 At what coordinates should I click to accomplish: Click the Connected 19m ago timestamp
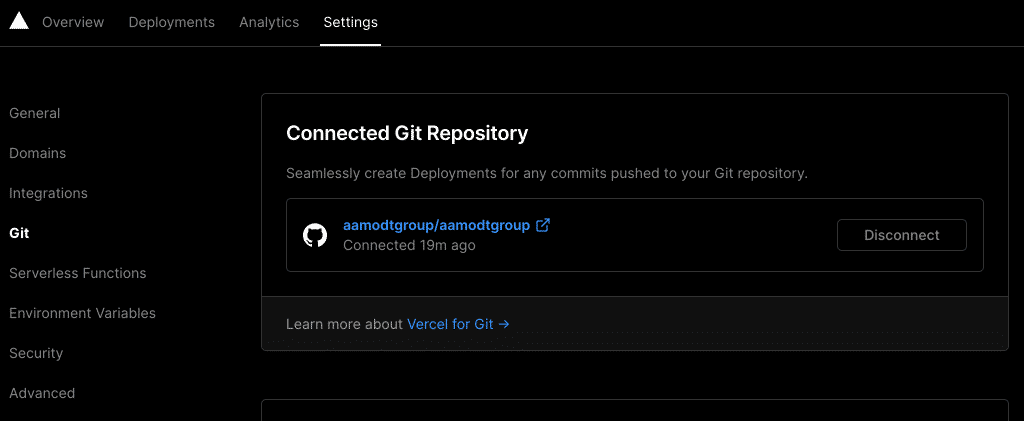click(409, 245)
